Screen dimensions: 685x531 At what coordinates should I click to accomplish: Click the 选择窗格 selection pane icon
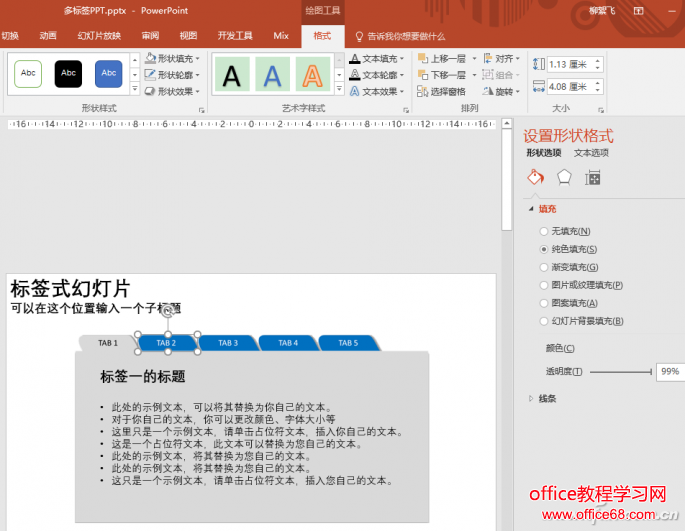[x=441, y=91]
